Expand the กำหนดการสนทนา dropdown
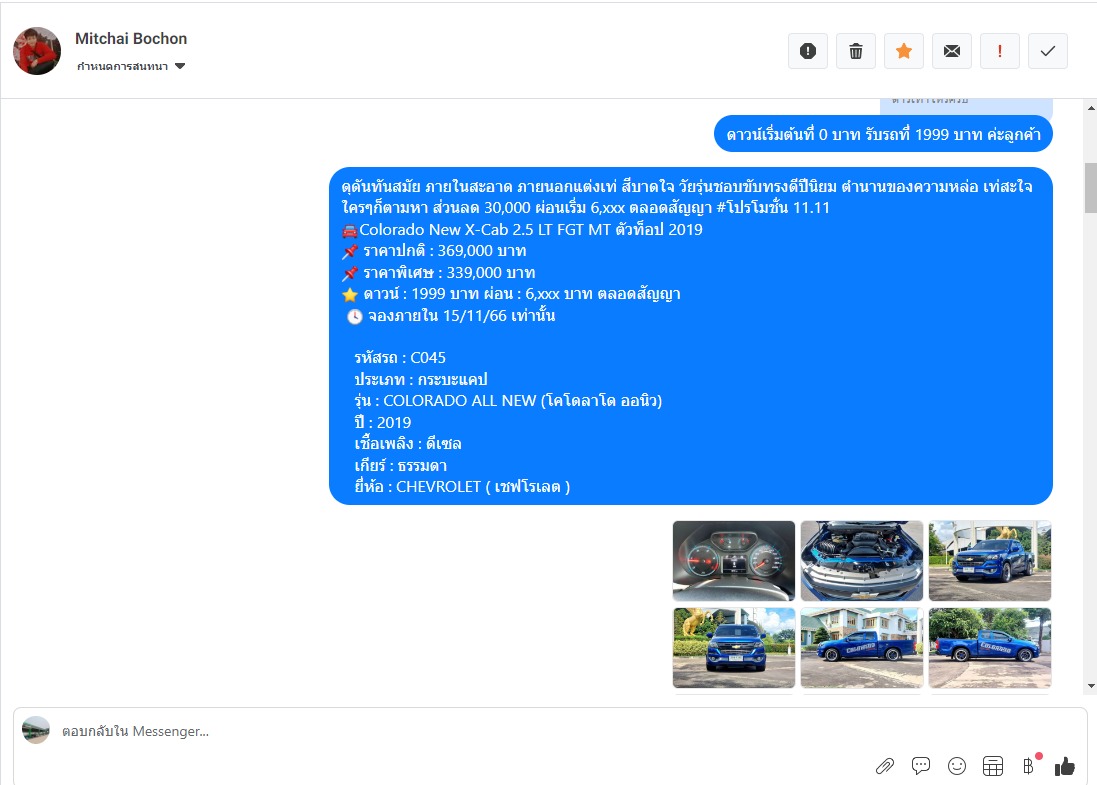The image size is (1097, 785). [x=131, y=66]
